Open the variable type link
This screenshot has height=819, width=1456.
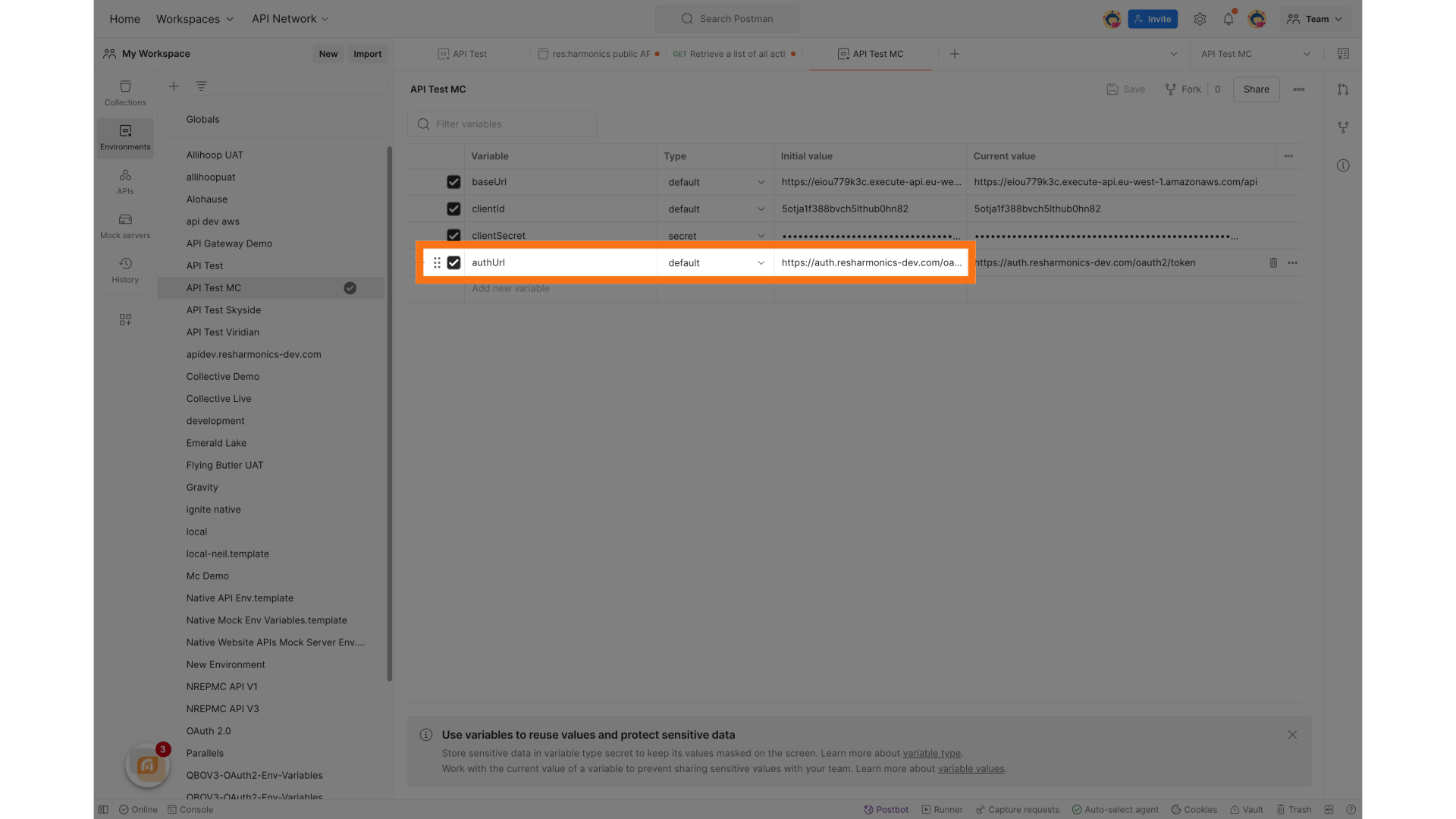931,754
